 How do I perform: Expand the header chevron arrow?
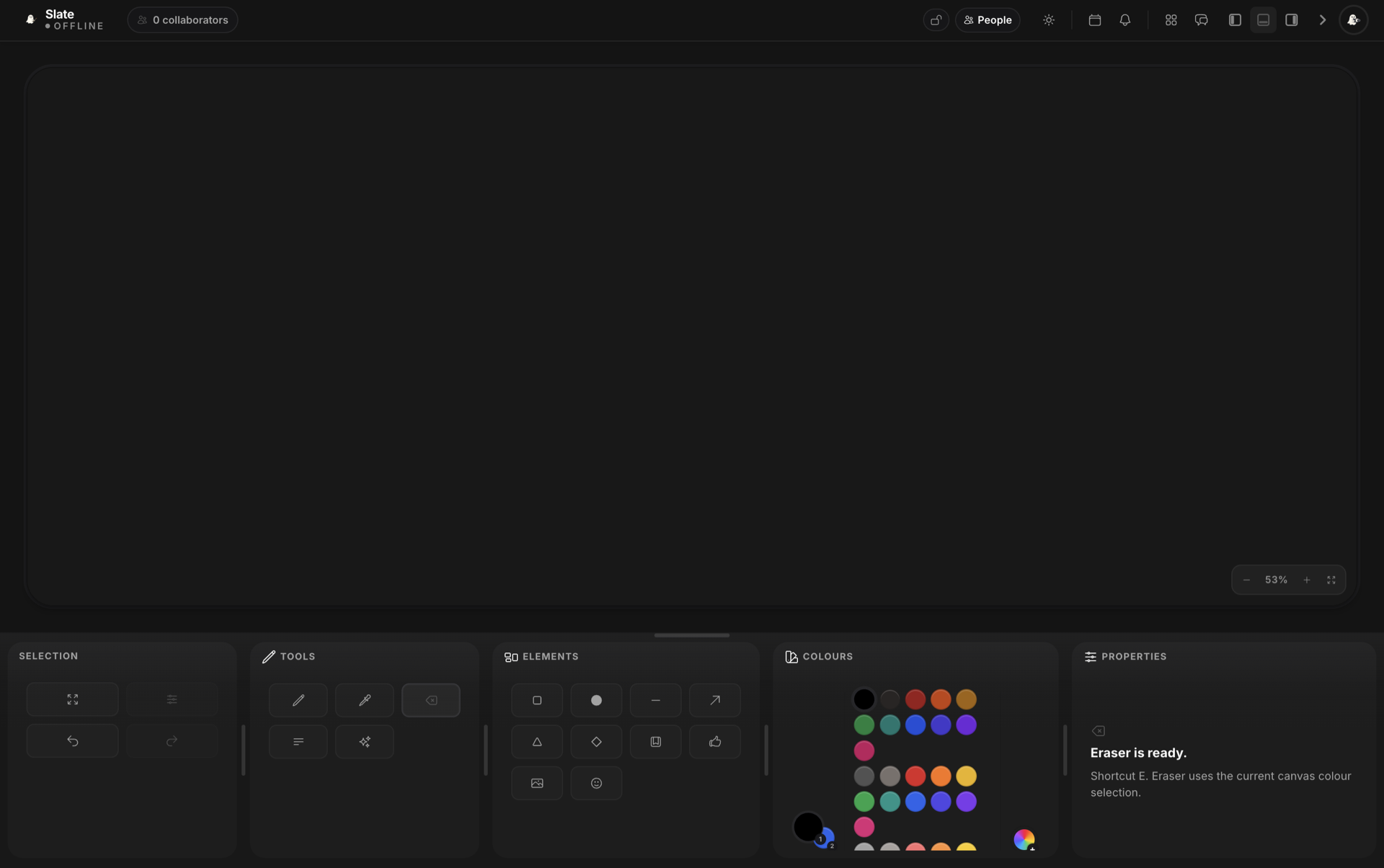tap(1322, 20)
